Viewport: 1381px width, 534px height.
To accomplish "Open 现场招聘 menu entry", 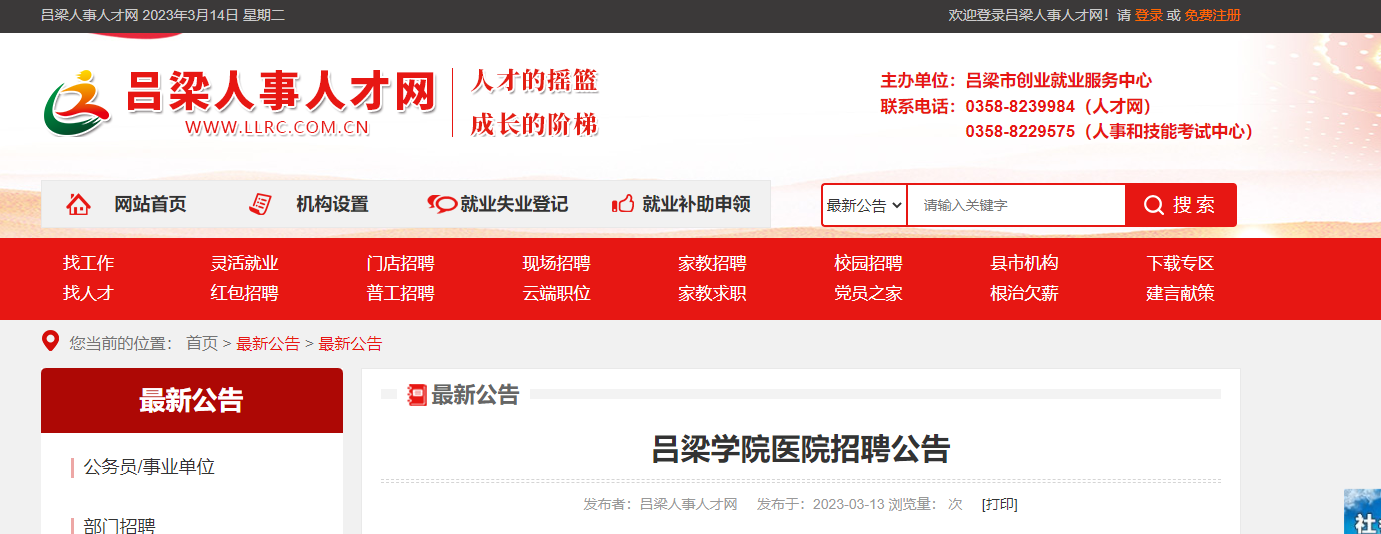I will coord(556,263).
